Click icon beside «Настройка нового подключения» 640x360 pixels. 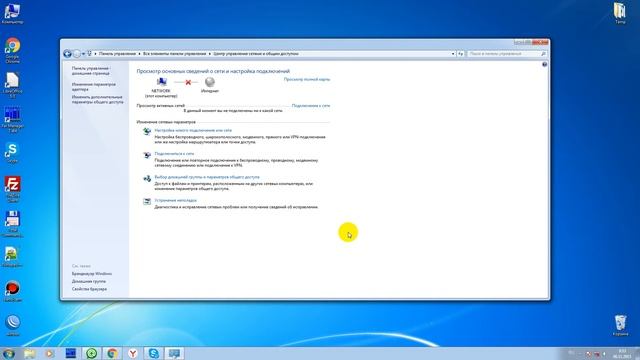coord(147,131)
